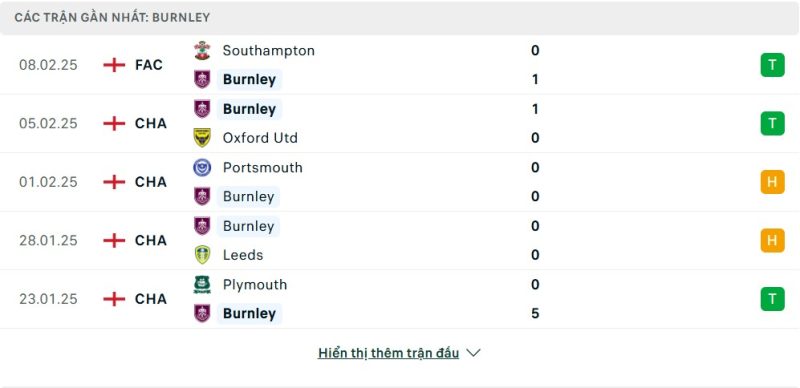800x388 pixels.
Task: Click the Portsmouth blue crest icon
Action: click(202, 167)
